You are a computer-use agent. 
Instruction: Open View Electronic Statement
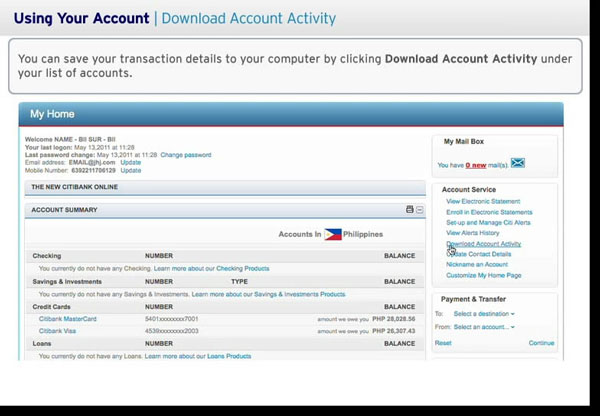tap(483, 201)
